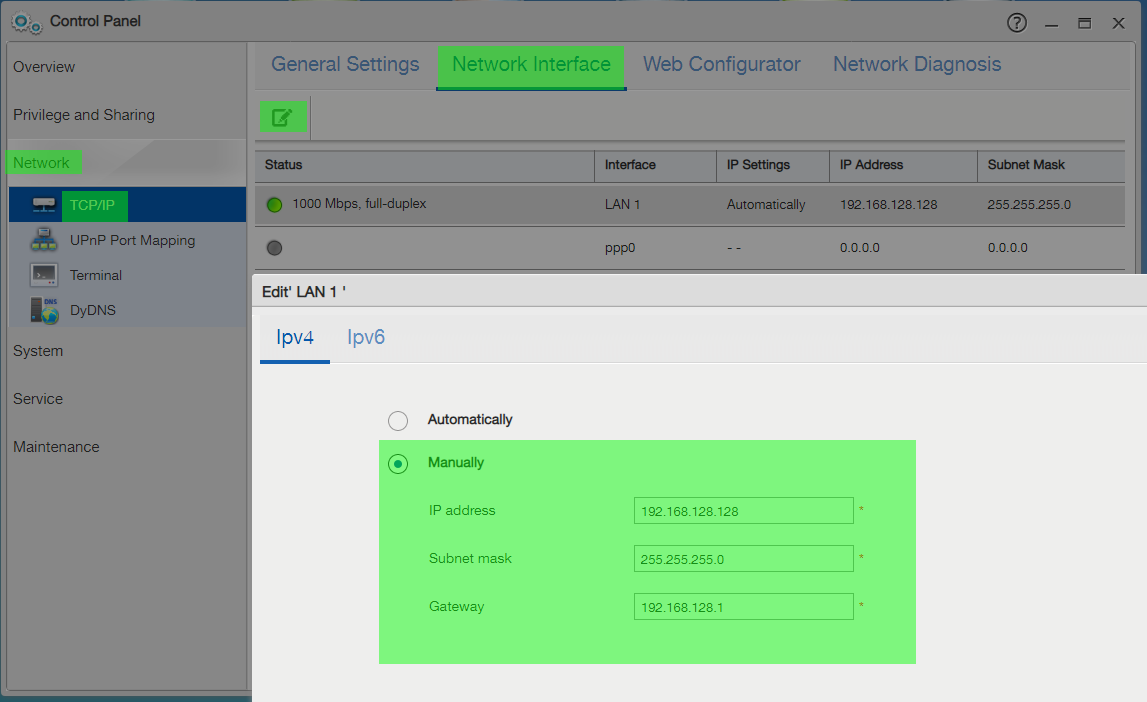The image size is (1147, 702).
Task: Click the green LAN 1 status indicator
Action: pos(275,205)
